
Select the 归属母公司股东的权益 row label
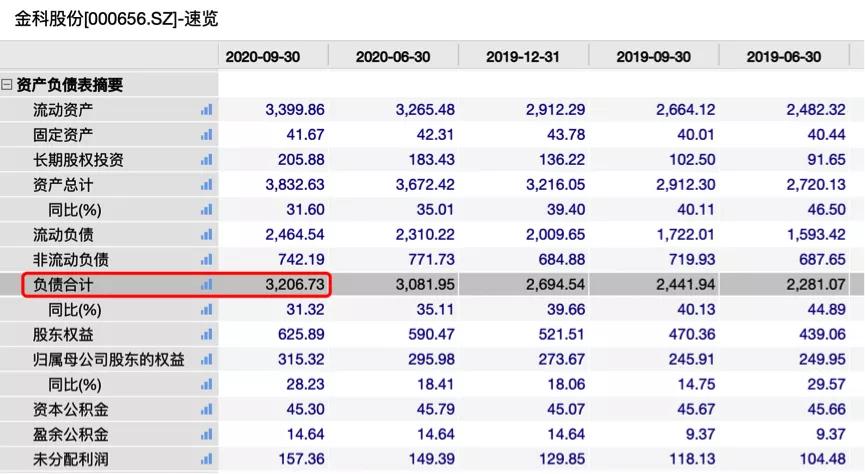point(108,360)
